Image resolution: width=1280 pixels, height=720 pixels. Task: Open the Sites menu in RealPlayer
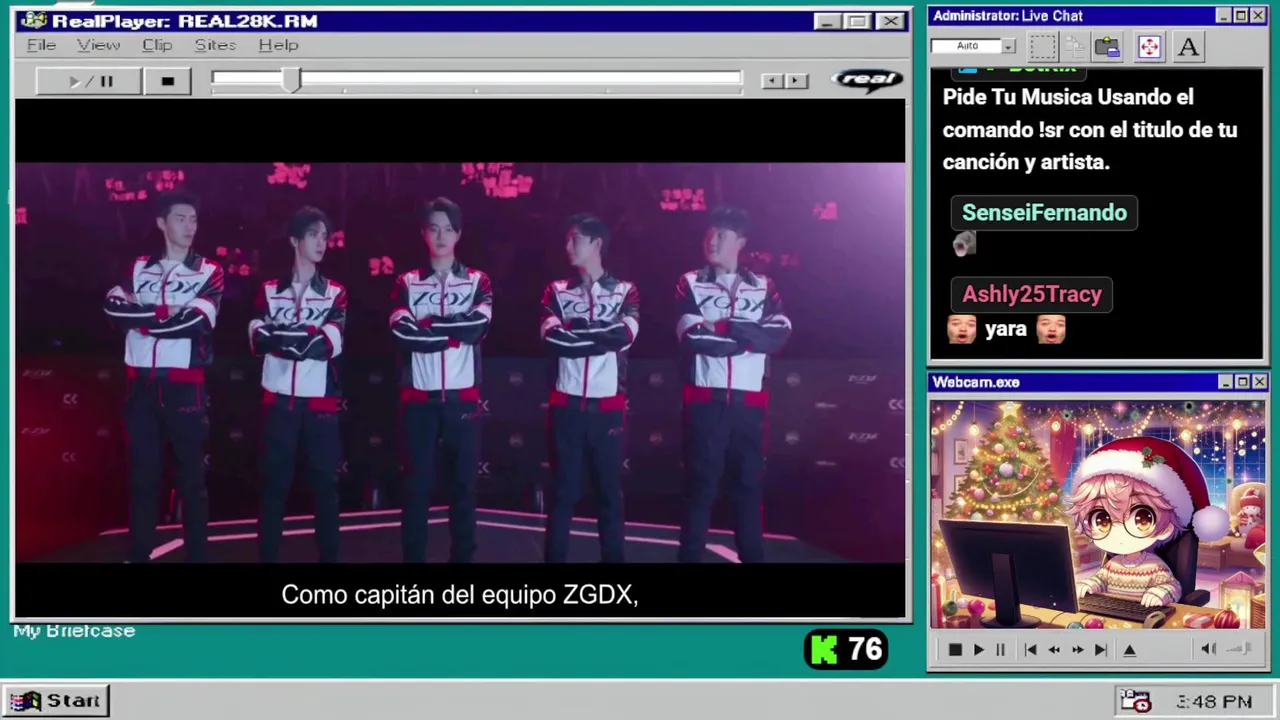pyautogui.click(x=215, y=45)
